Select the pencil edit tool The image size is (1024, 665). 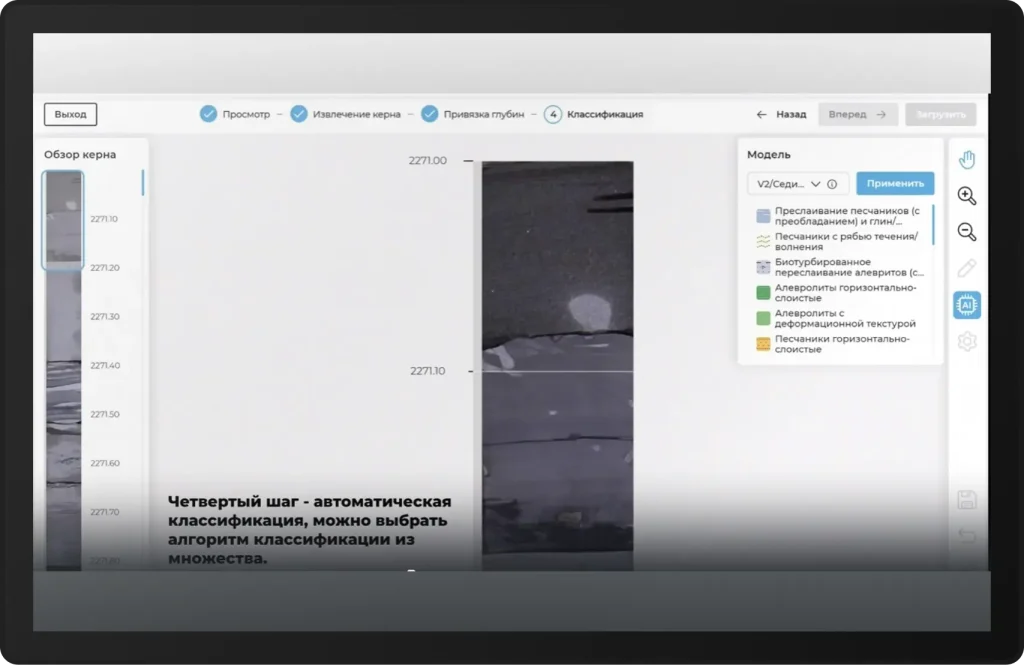(x=966, y=268)
